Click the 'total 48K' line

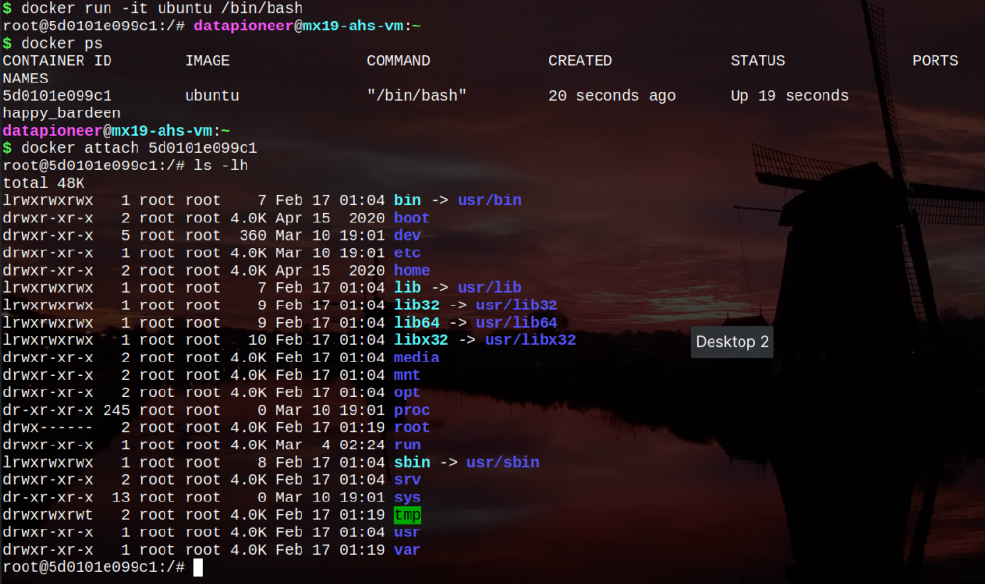pyautogui.click(x=43, y=183)
